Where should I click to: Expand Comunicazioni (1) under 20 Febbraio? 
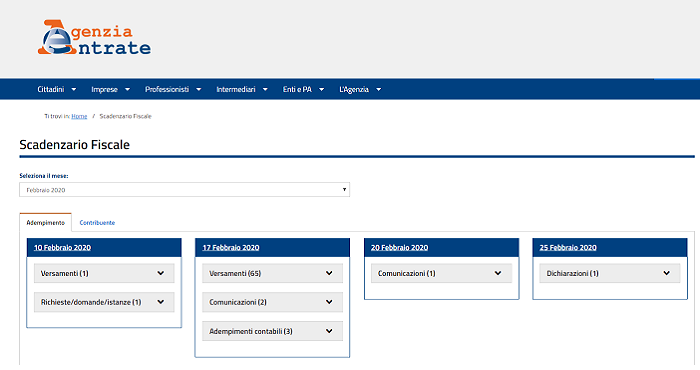(x=441, y=273)
